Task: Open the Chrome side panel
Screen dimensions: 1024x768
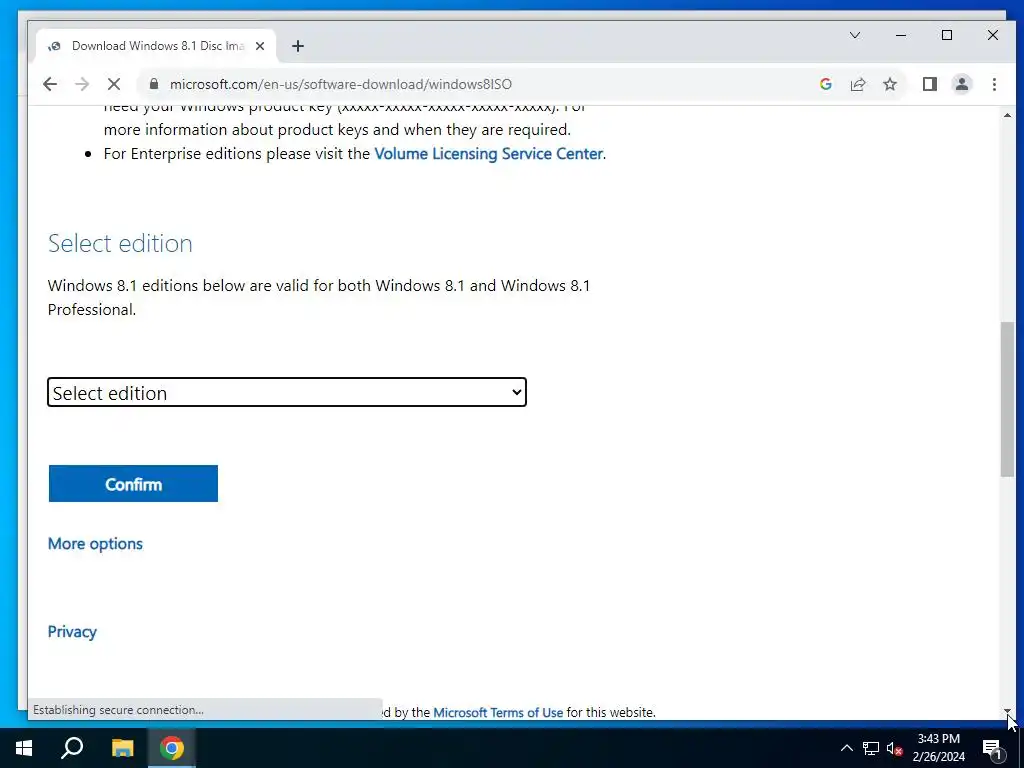Action: [x=929, y=84]
